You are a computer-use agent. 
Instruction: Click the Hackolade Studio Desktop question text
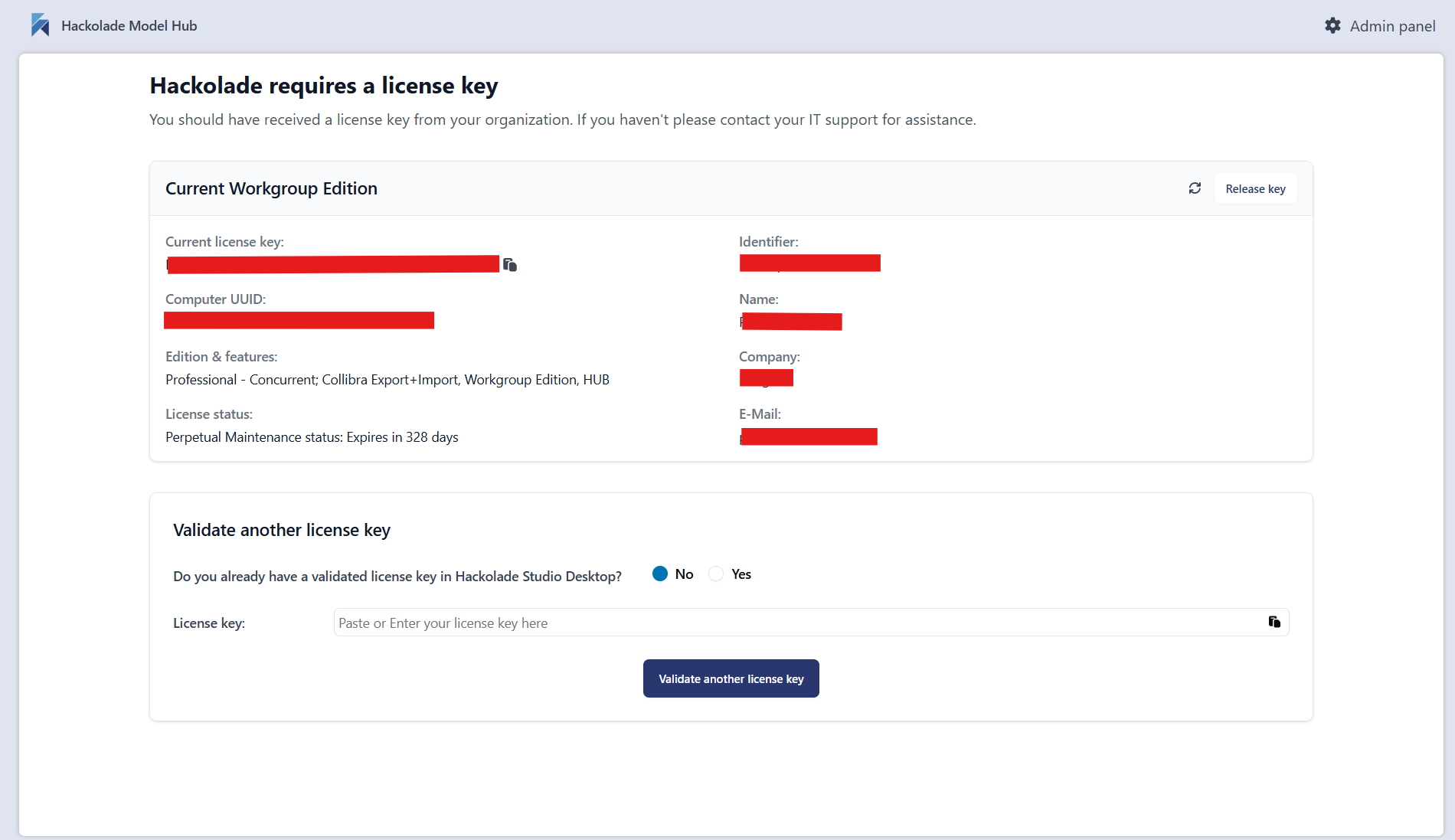click(397, 576)
